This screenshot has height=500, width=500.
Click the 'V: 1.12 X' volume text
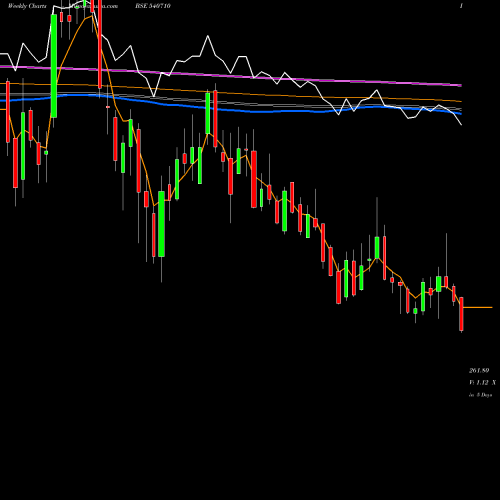pyautogui.click(x=482, y=382)
